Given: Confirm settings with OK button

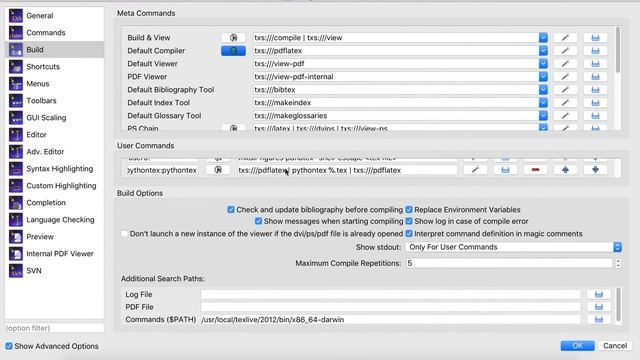Looking at the screenshot, I should pos(577,346).
